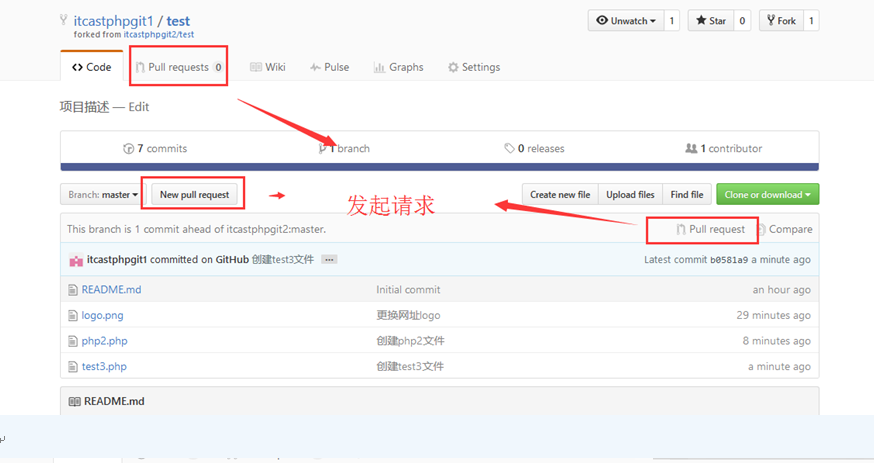Edit the project description
Screen dimensions: 874x463
click(x=139, y=107)
